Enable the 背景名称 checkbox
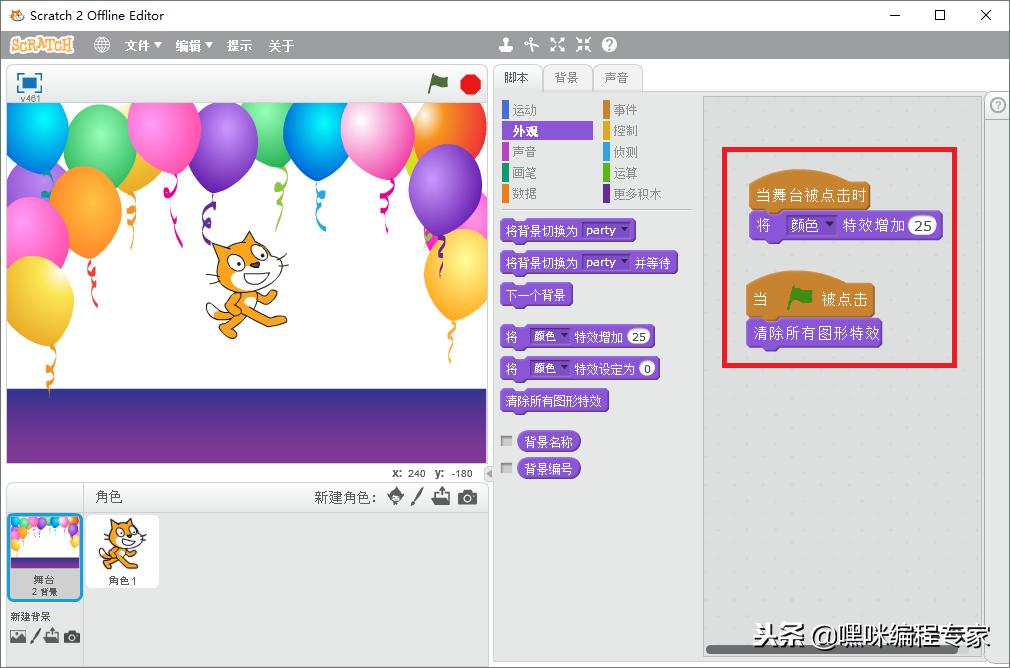The height and width of the screenshot is (668, 1010). coord(507,440)
